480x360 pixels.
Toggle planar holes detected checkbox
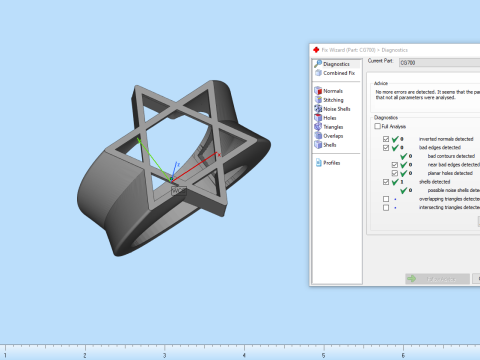(x=395, y=173)
